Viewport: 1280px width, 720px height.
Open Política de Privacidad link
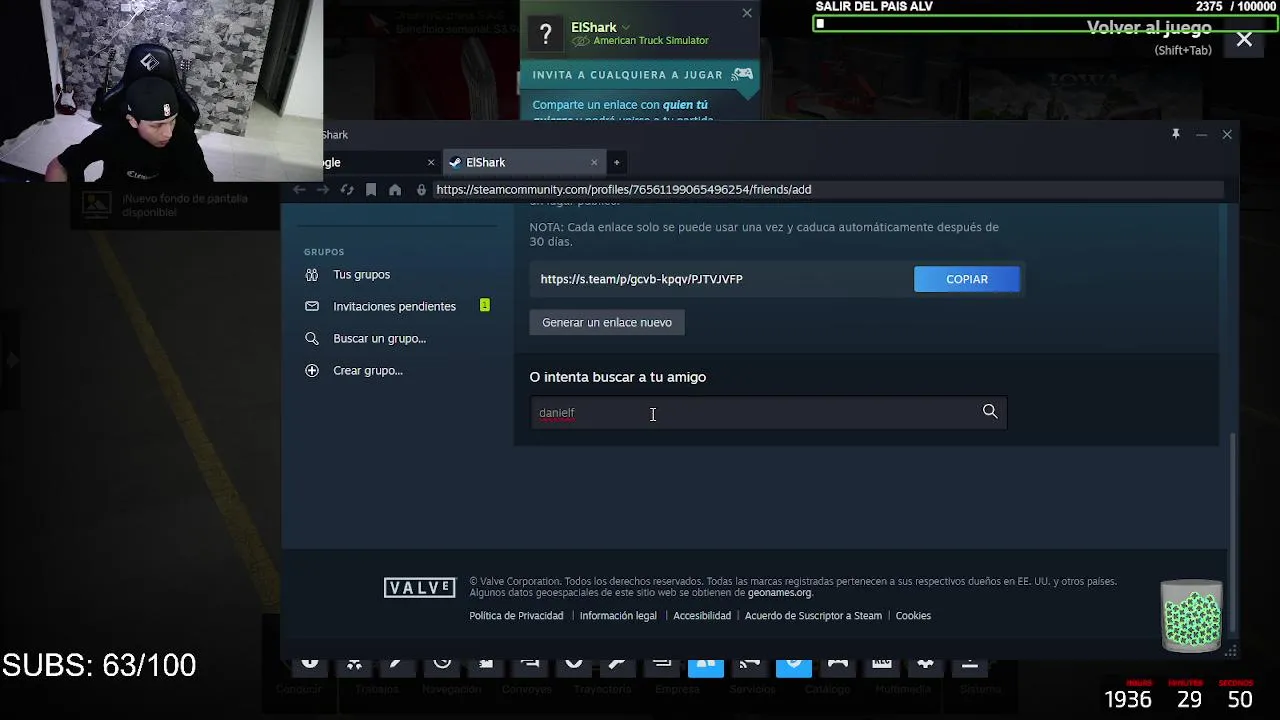tap(516, 615)
